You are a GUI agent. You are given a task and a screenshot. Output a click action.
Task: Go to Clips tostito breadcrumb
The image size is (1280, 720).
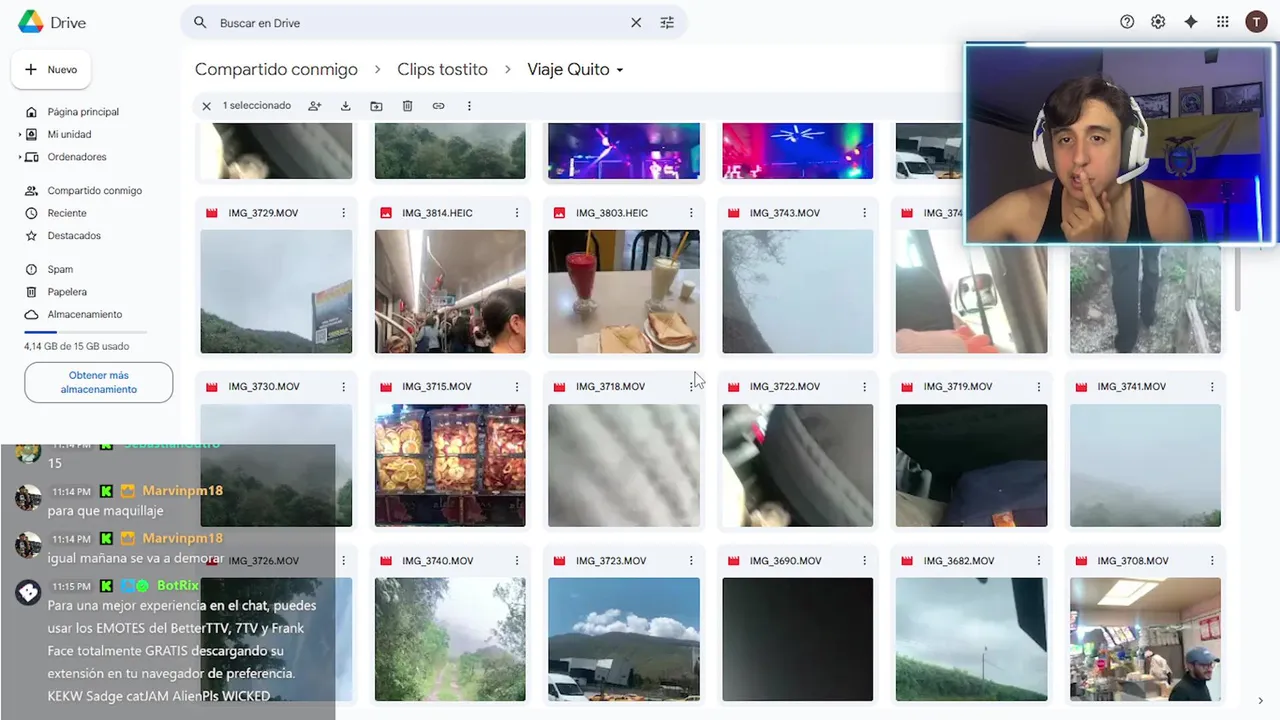tap(442, 69)
